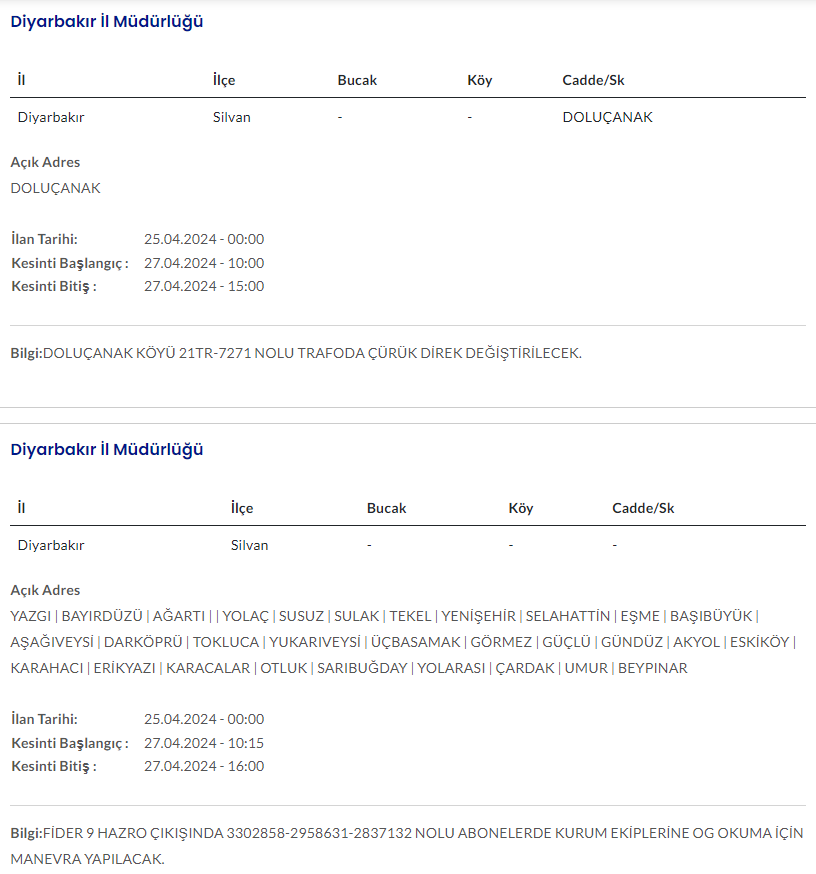Click the YENİŞEHİR neighborhood name
This screenshot has width=816, height=874.
tap(478, 616)
